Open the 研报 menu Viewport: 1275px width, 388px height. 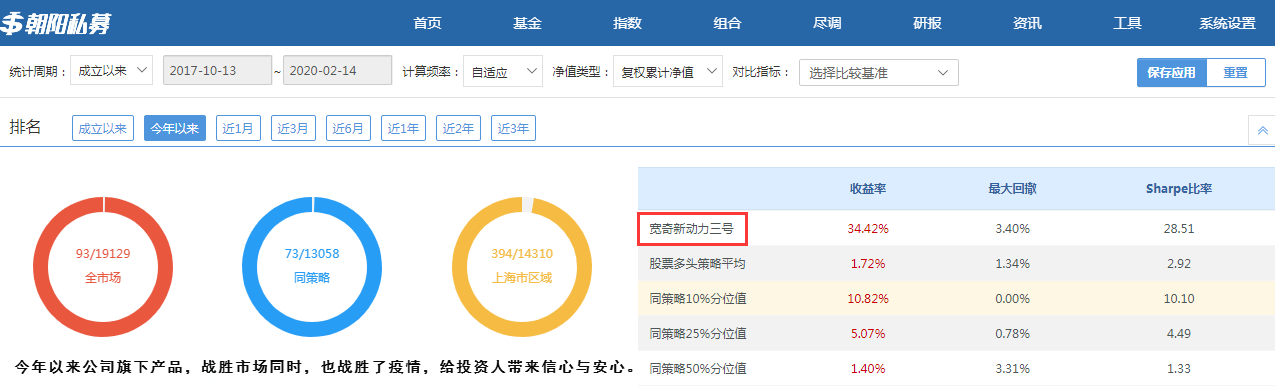927,23
